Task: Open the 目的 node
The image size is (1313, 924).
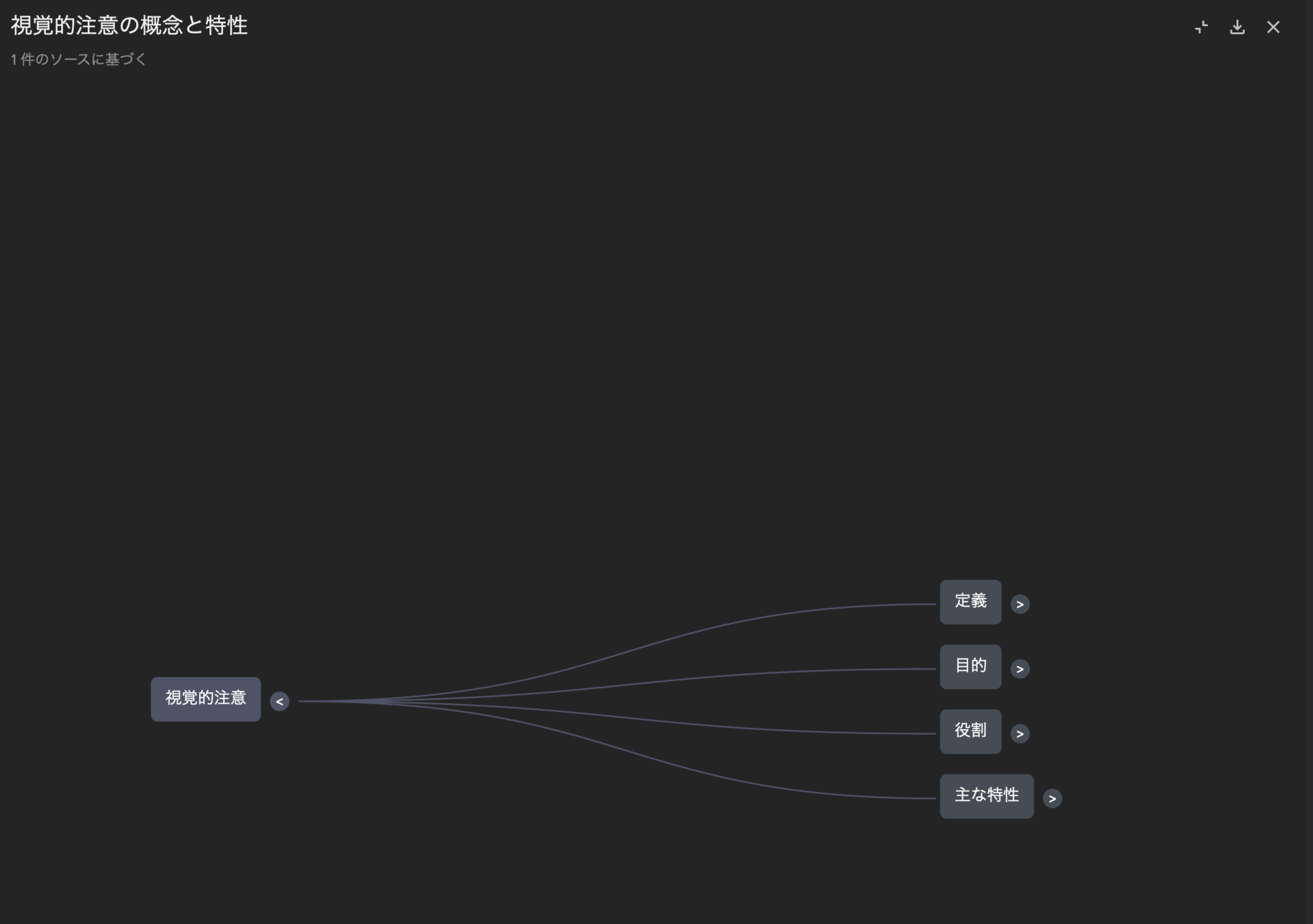Action: (970, 667)
